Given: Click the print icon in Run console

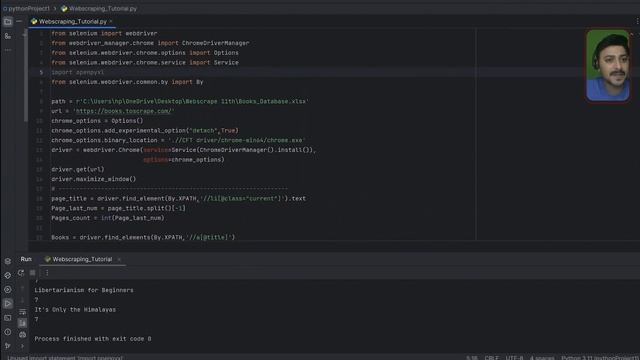Looking at the screenshot, I should (x=22, y=335).
